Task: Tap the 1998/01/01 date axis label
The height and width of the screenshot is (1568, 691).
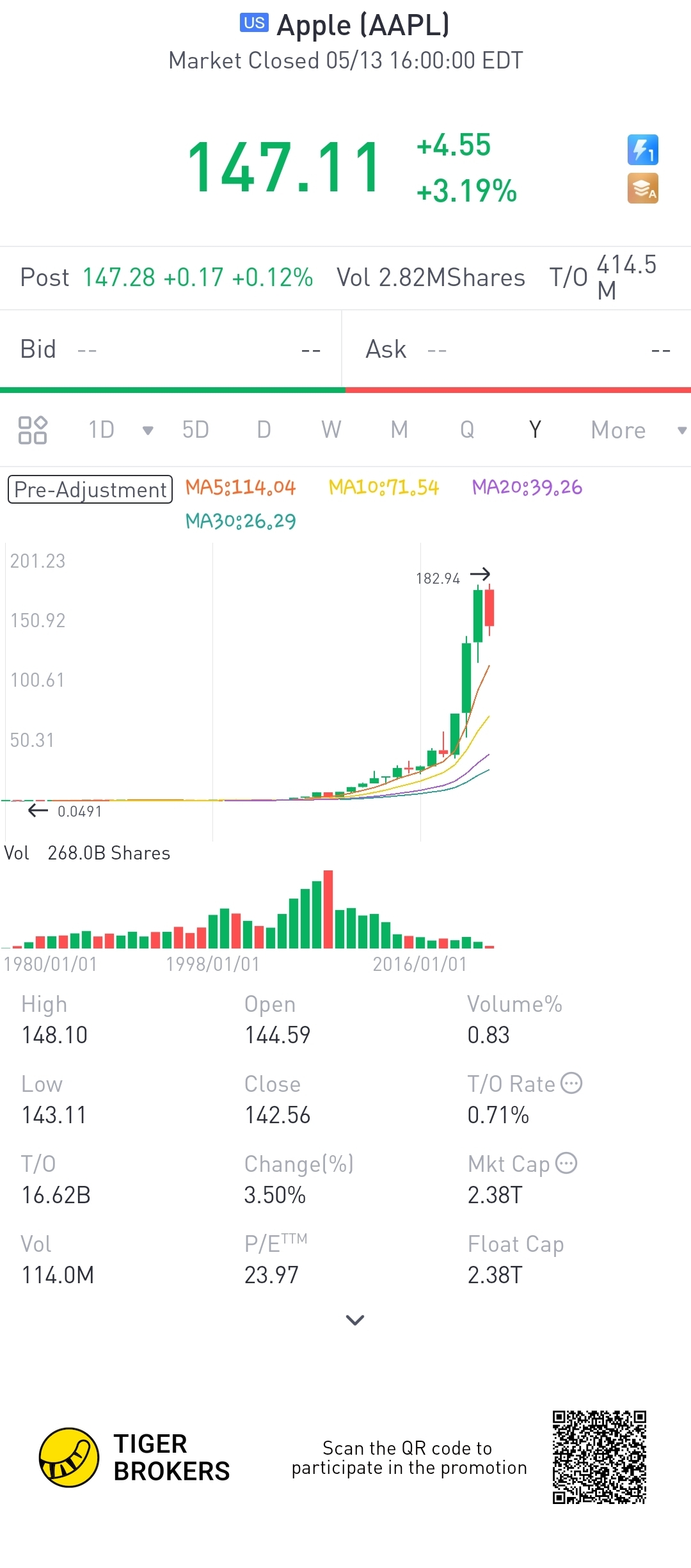Action: tap(213, 964)
